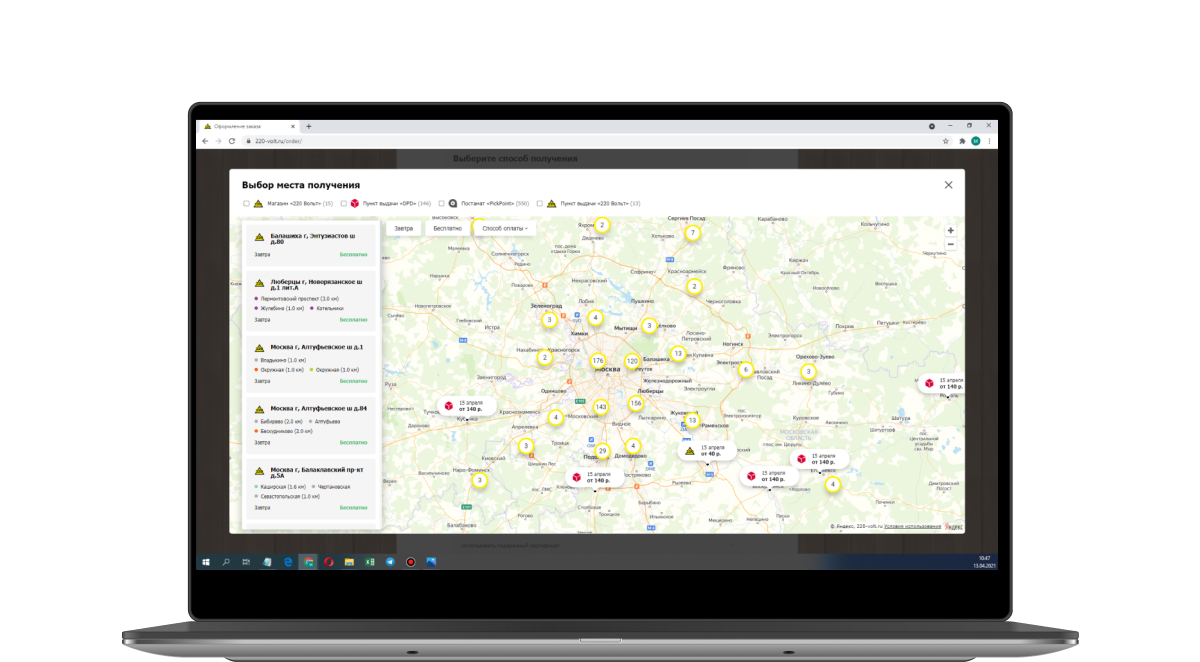Open Условия использования map link

(x=912, y=526)
